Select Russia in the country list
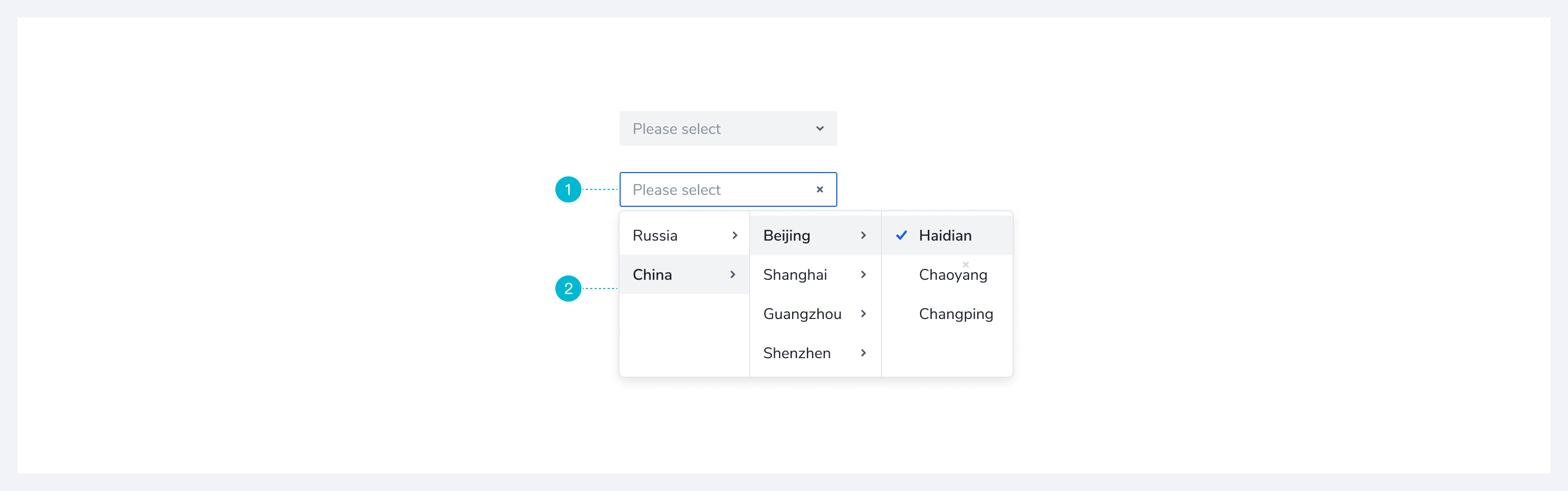Screen dimensions: 1568x491 tap(655, 236)
